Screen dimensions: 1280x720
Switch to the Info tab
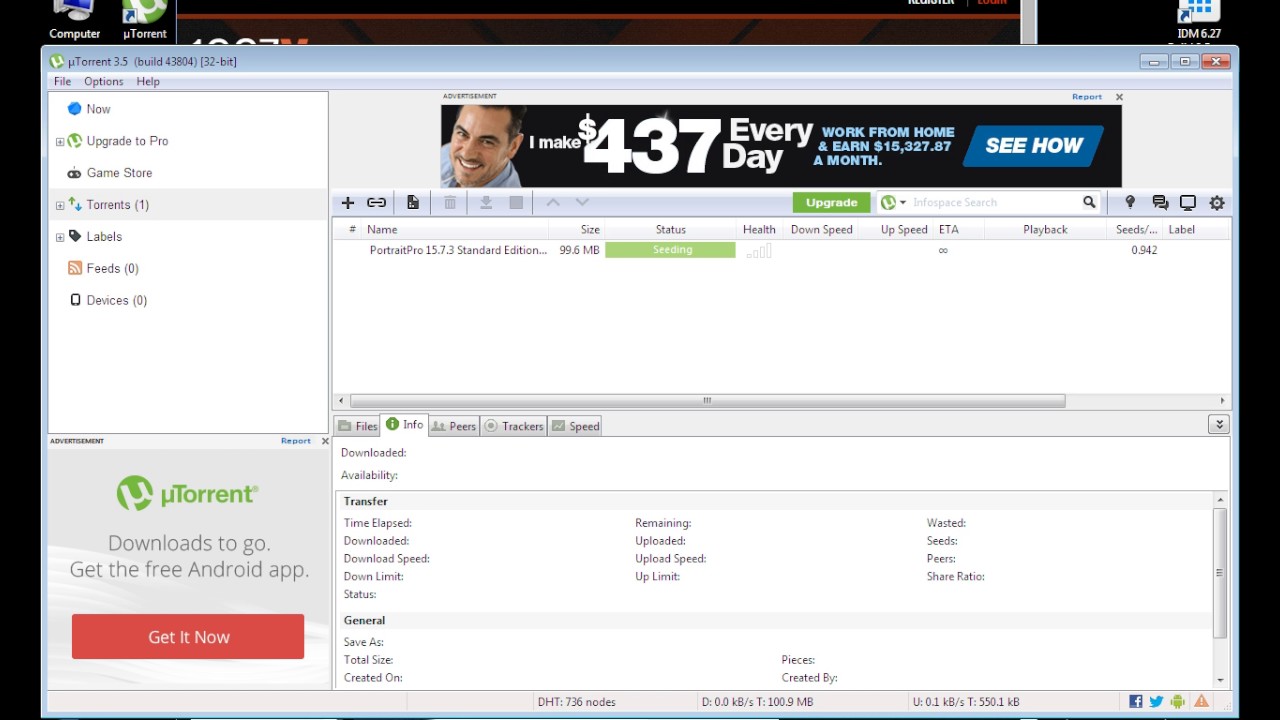pos(404,425)
